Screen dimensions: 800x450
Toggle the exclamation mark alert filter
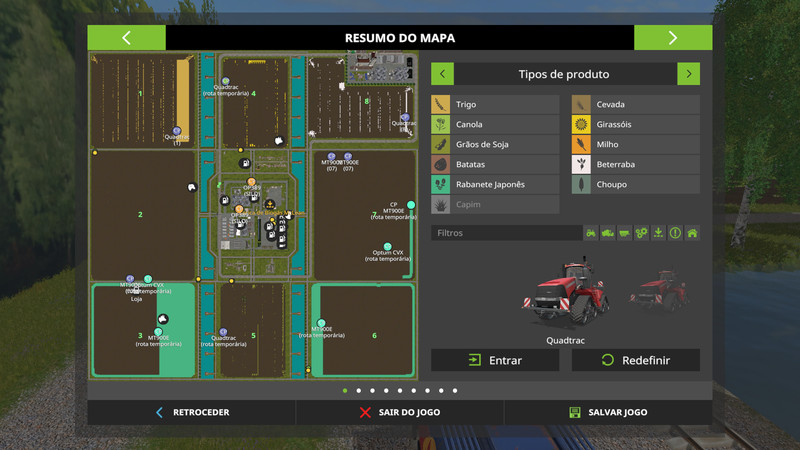point(675,233)
